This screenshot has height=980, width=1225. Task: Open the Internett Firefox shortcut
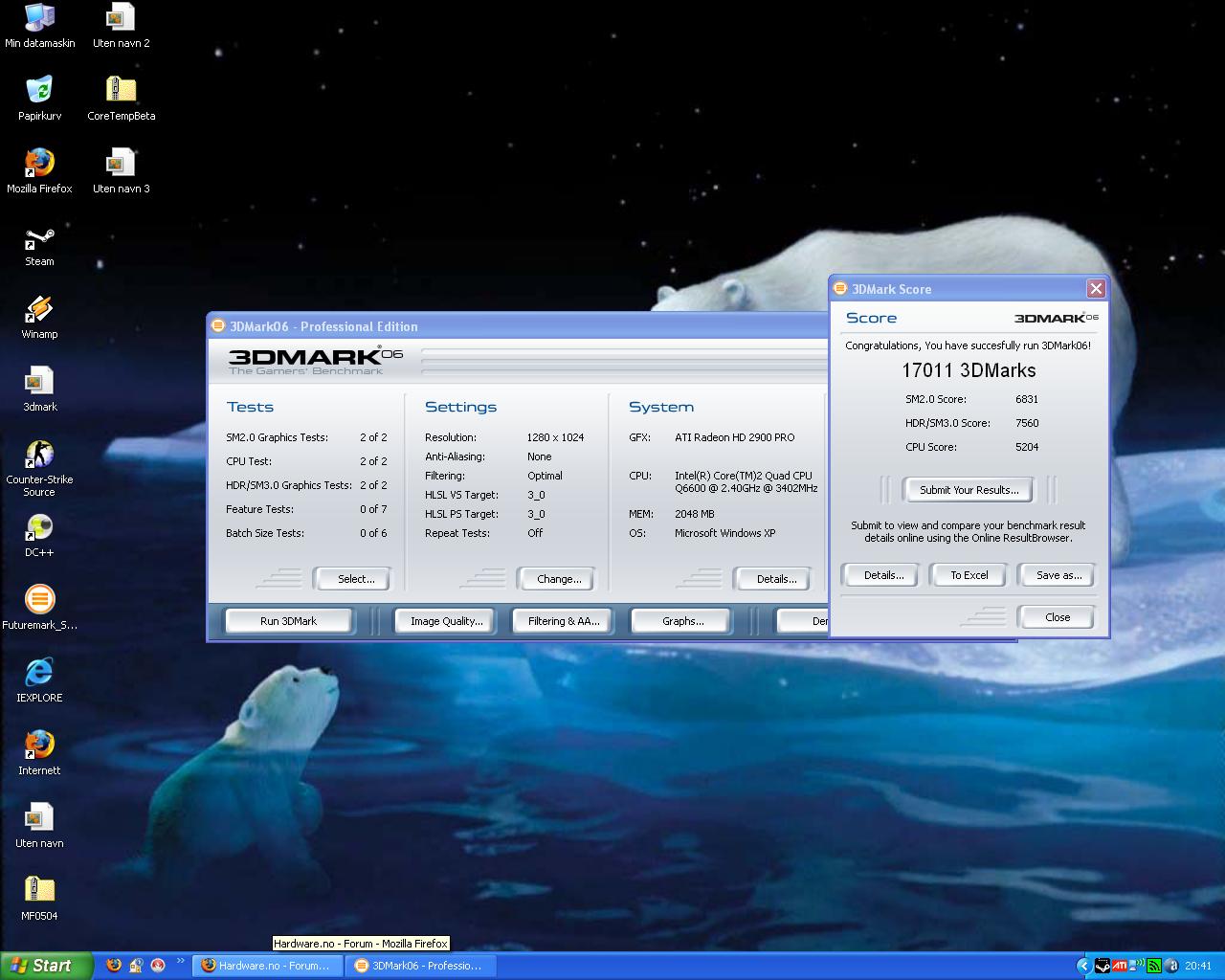point(39,753)
